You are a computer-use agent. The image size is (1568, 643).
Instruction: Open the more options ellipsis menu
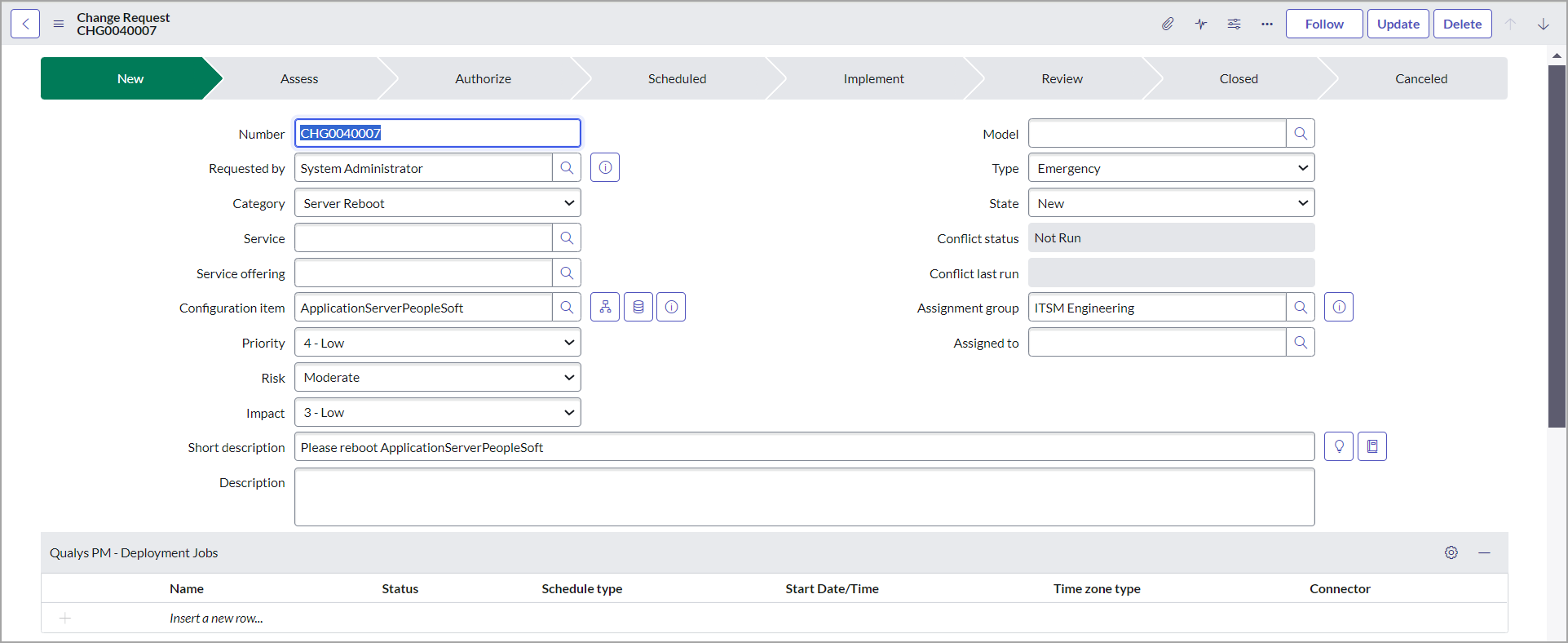coord(1266,24)
